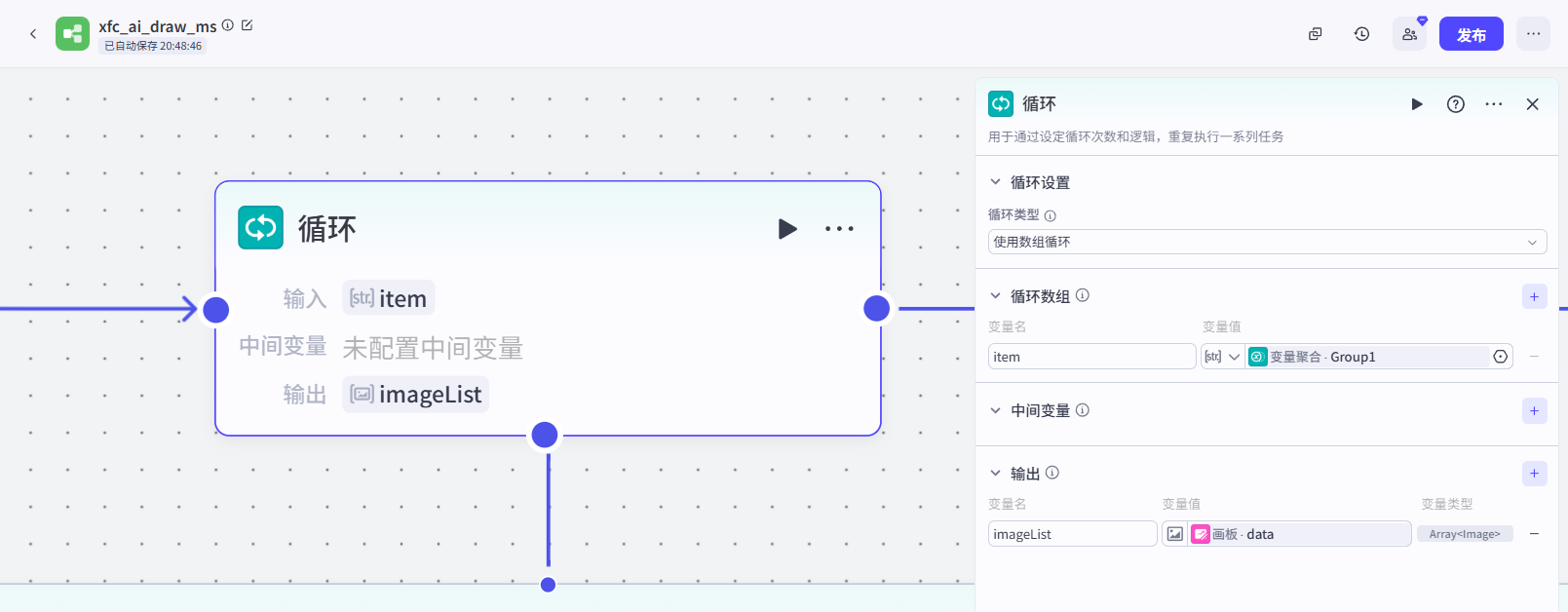Collapse the 循环数组 section
The image size is (1568, 612).
click(x=995, y=295)
